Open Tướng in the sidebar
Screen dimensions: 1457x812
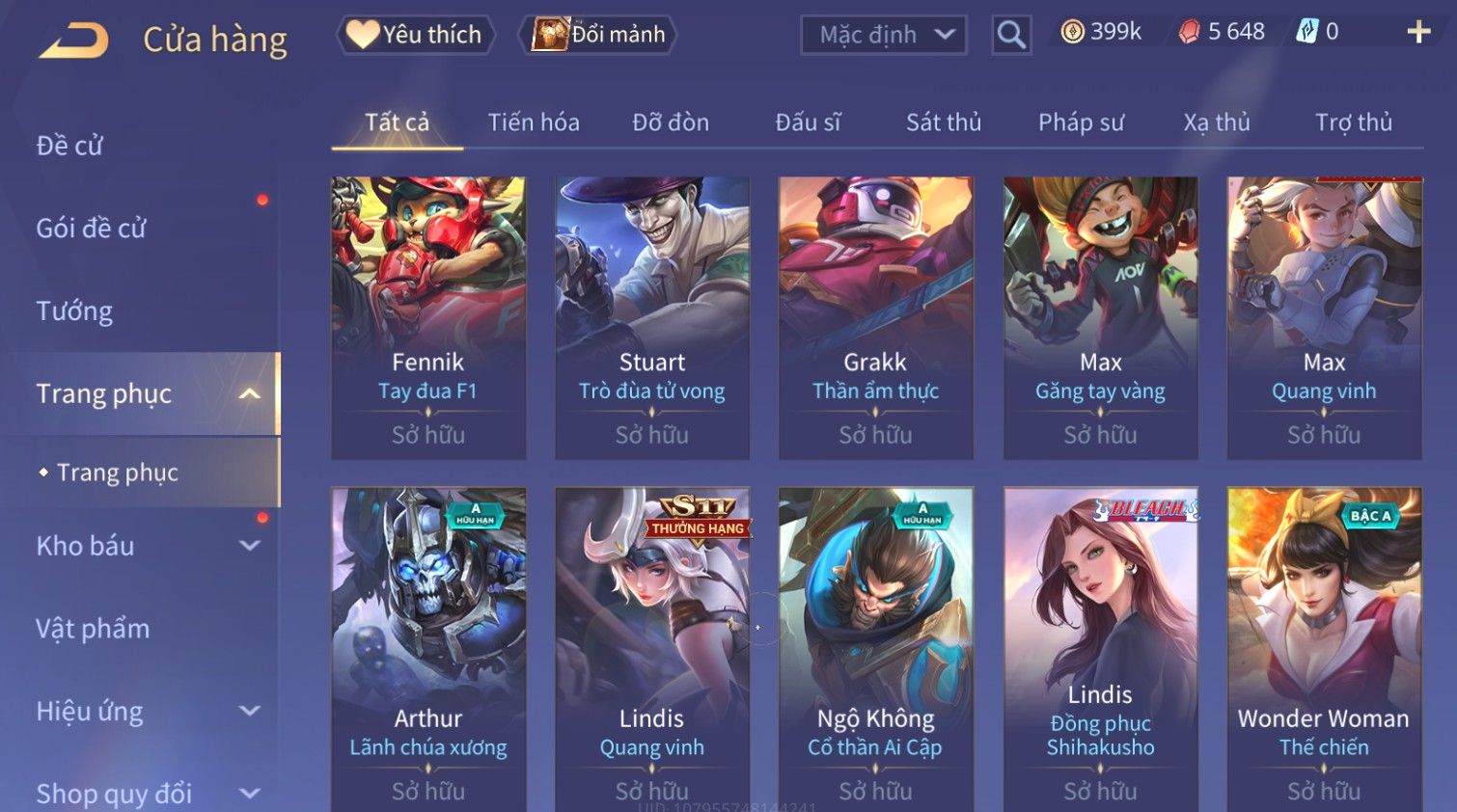(x=74, y=311)
